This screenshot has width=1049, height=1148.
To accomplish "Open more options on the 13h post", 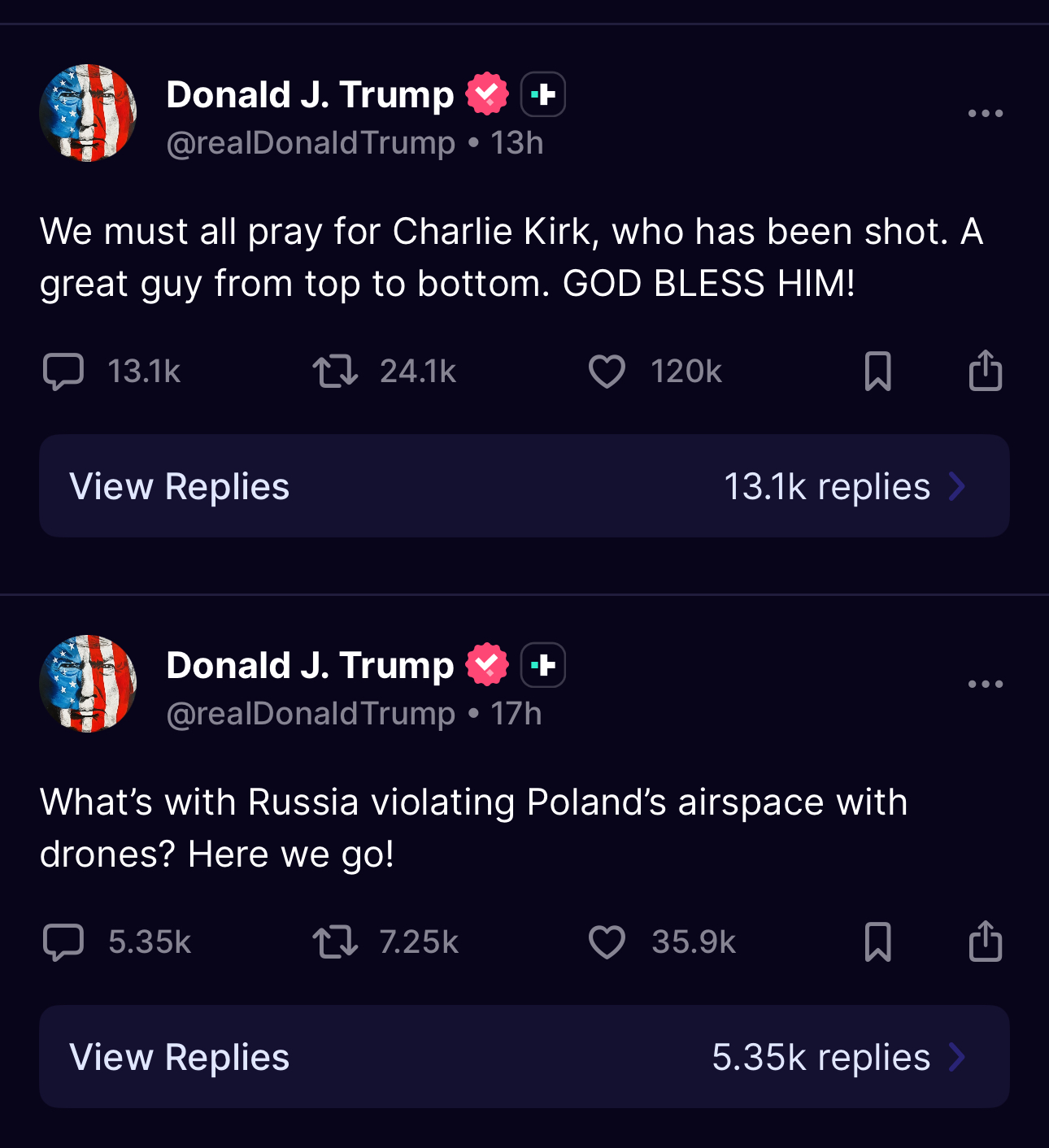I will 985,113.
